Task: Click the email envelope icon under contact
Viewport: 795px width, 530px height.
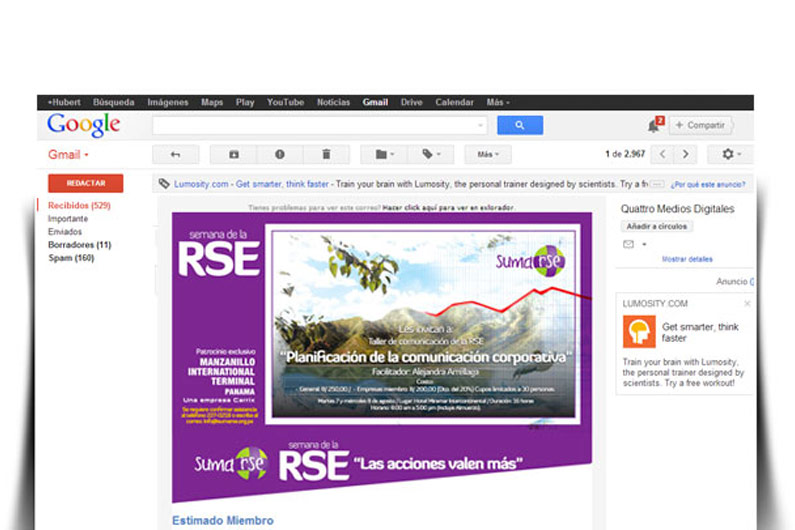Action: (628, 244)
